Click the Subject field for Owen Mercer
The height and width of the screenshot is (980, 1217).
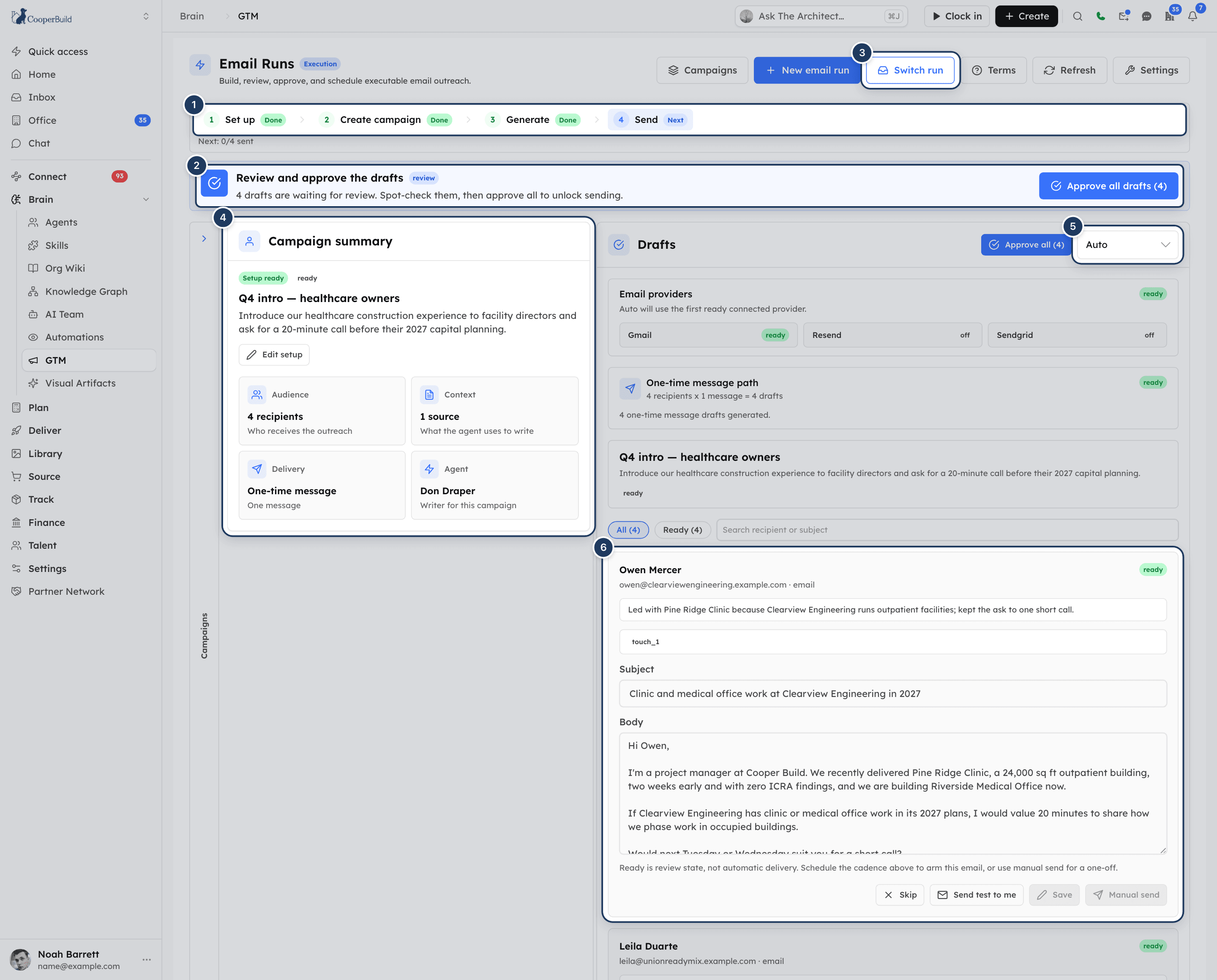[893, 693]
